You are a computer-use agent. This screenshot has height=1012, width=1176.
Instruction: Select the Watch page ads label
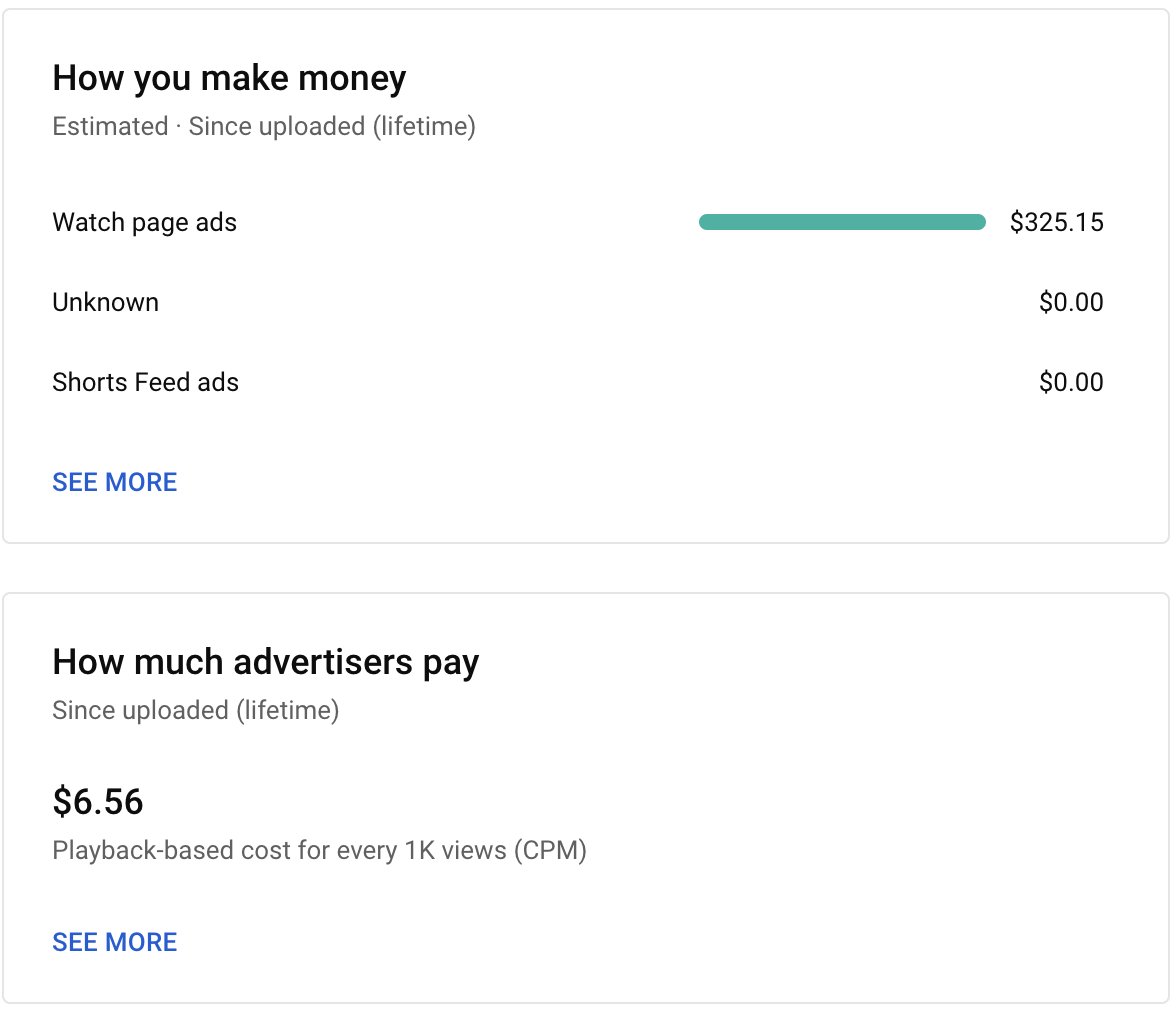(145, 223)
